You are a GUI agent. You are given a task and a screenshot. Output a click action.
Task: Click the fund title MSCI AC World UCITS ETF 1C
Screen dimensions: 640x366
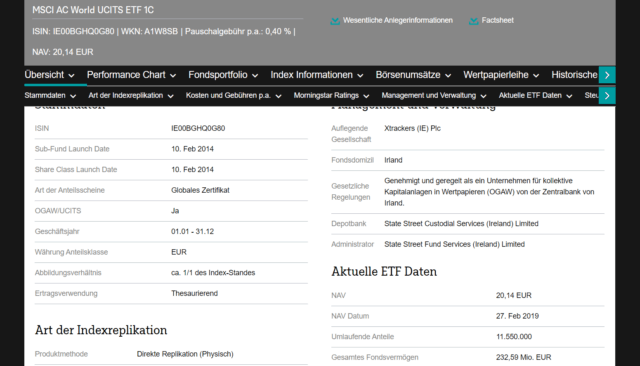[93, 10]
